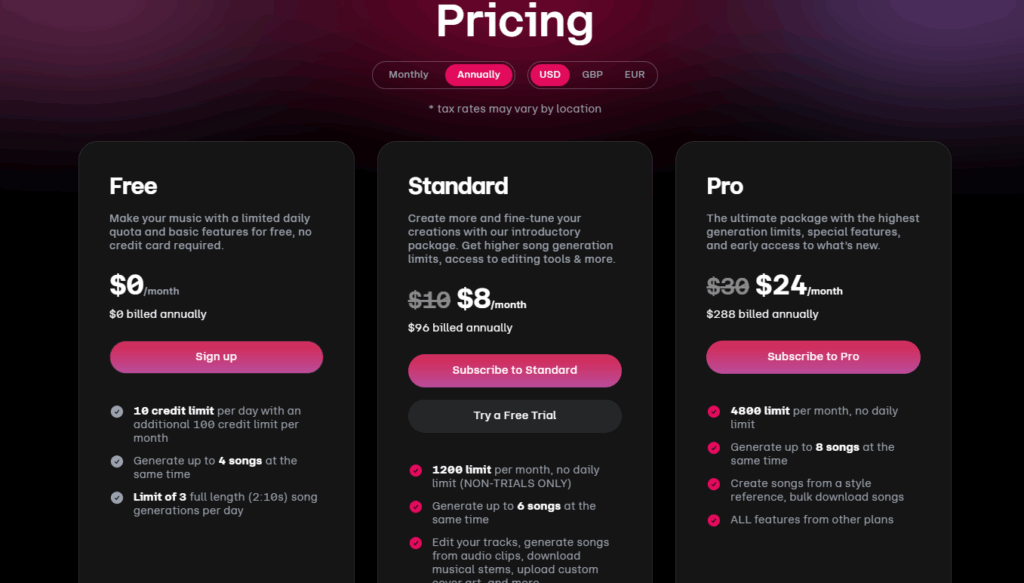Click checkmark beside Limit of 3 full length

[x=117, y=497]
